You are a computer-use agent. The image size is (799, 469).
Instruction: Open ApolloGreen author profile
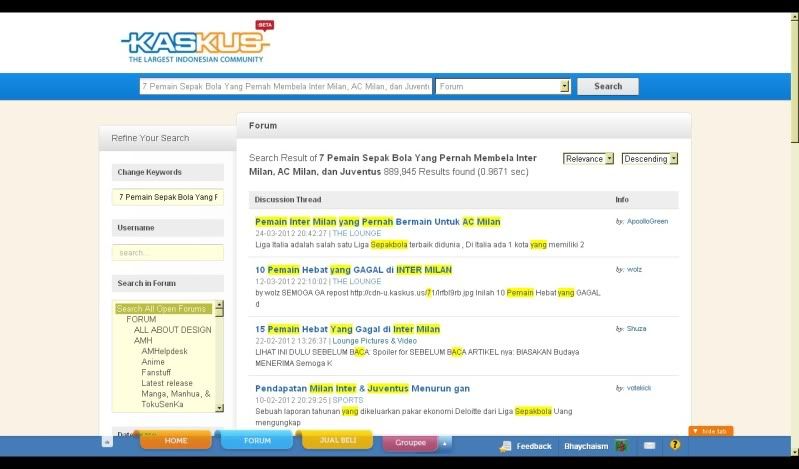[x=647, y=221]
